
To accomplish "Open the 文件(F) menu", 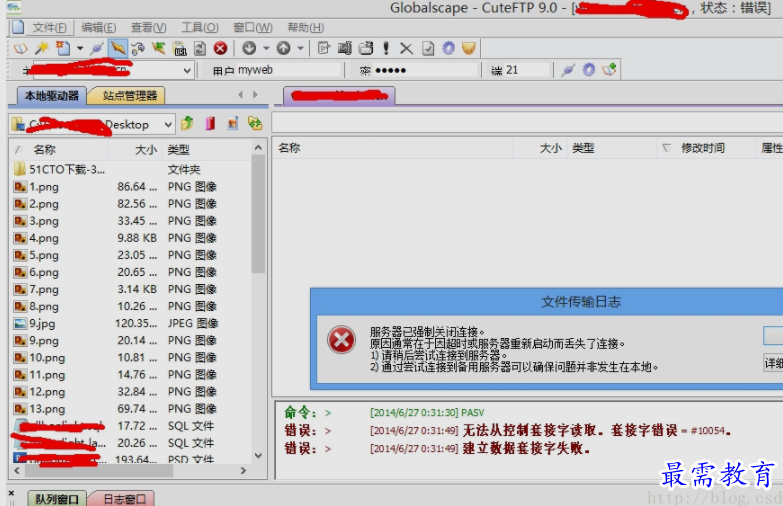I will (49, 27).
